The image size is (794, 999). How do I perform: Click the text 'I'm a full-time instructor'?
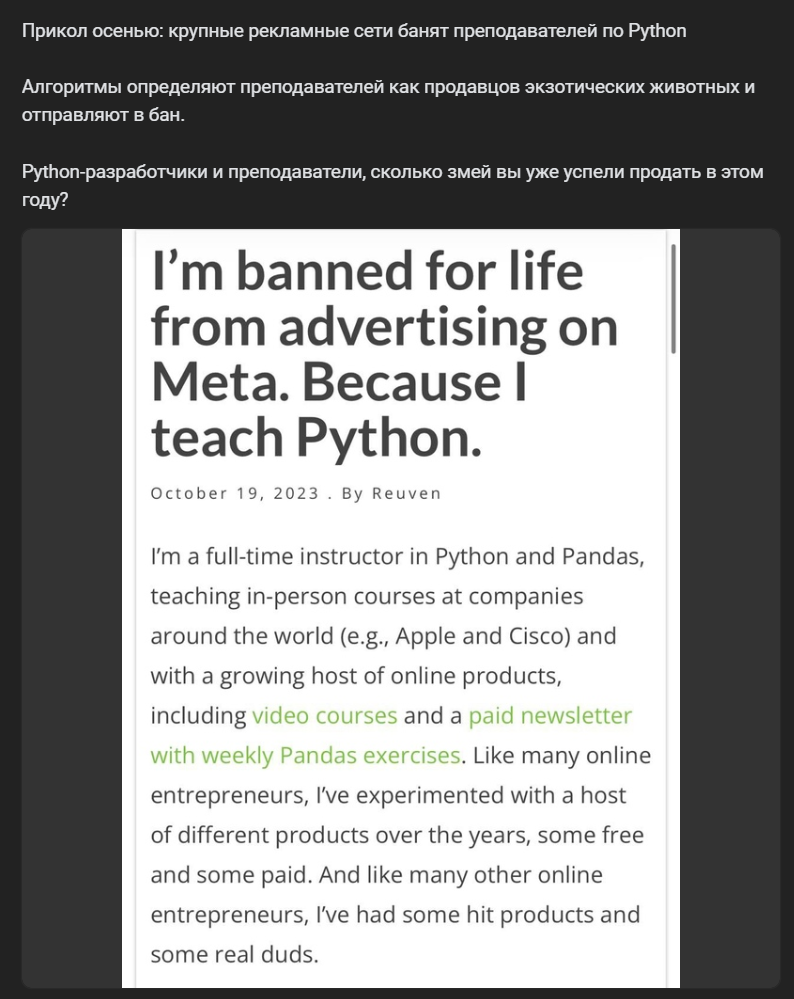[276, 557]
